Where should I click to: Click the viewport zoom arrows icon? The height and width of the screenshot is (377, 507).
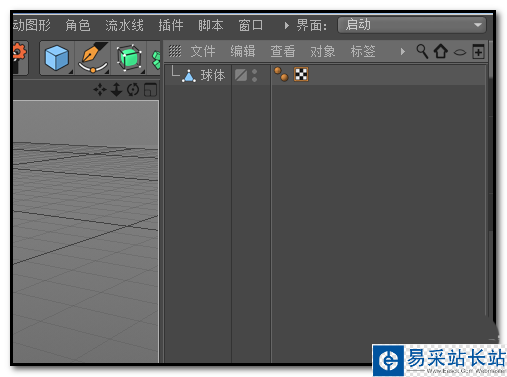click(x=116, y=90)
